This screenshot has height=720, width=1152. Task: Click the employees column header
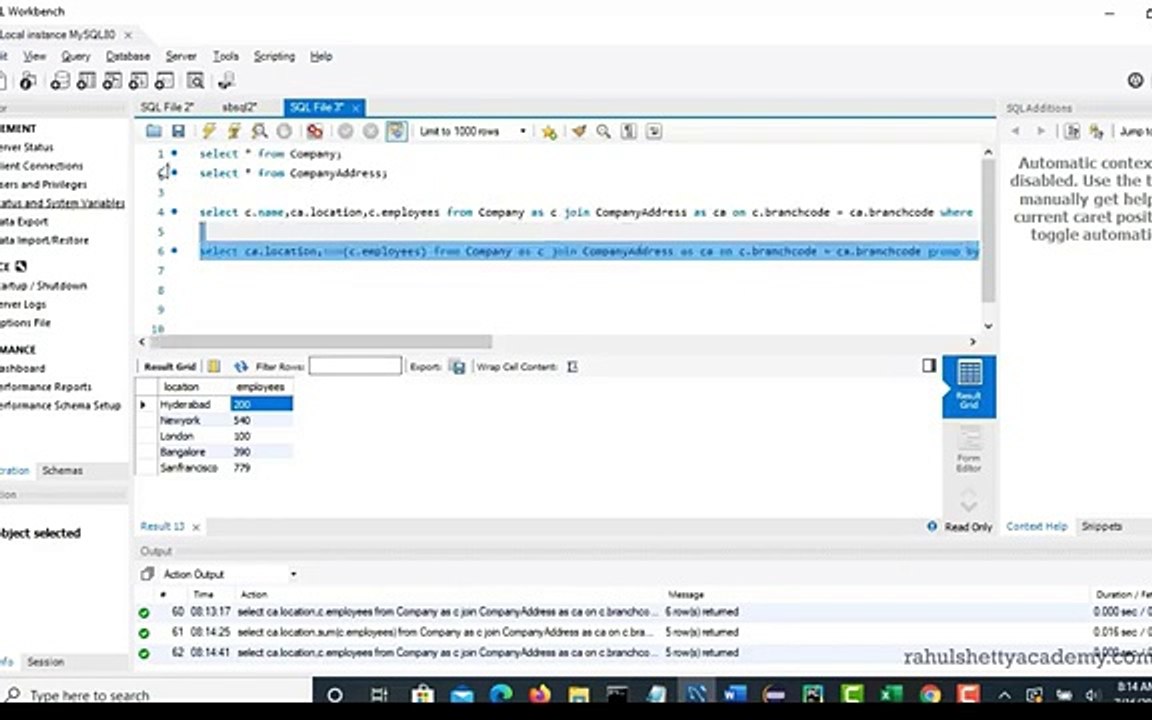[261, 386]
